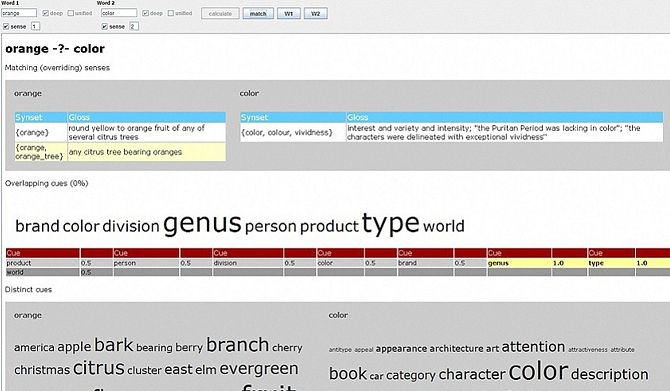Click 'division' in the overlapping cues cloud
The width and height of the screenshot is (670, 391).
click(131, 226)
